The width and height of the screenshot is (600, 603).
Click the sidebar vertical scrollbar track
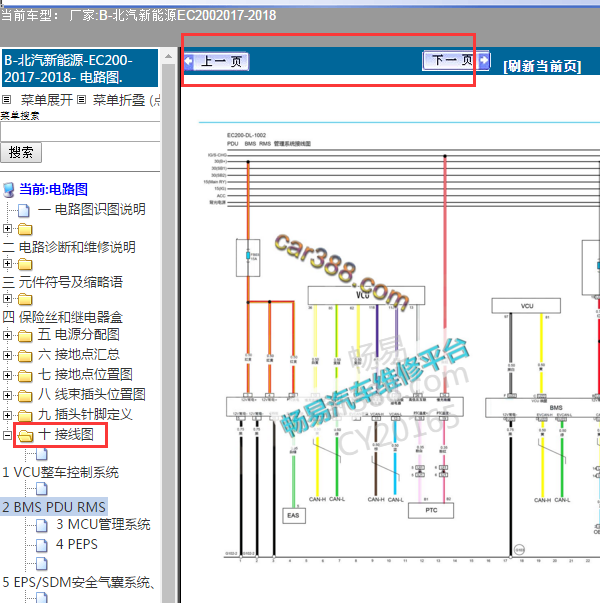[x=168, y=333]
